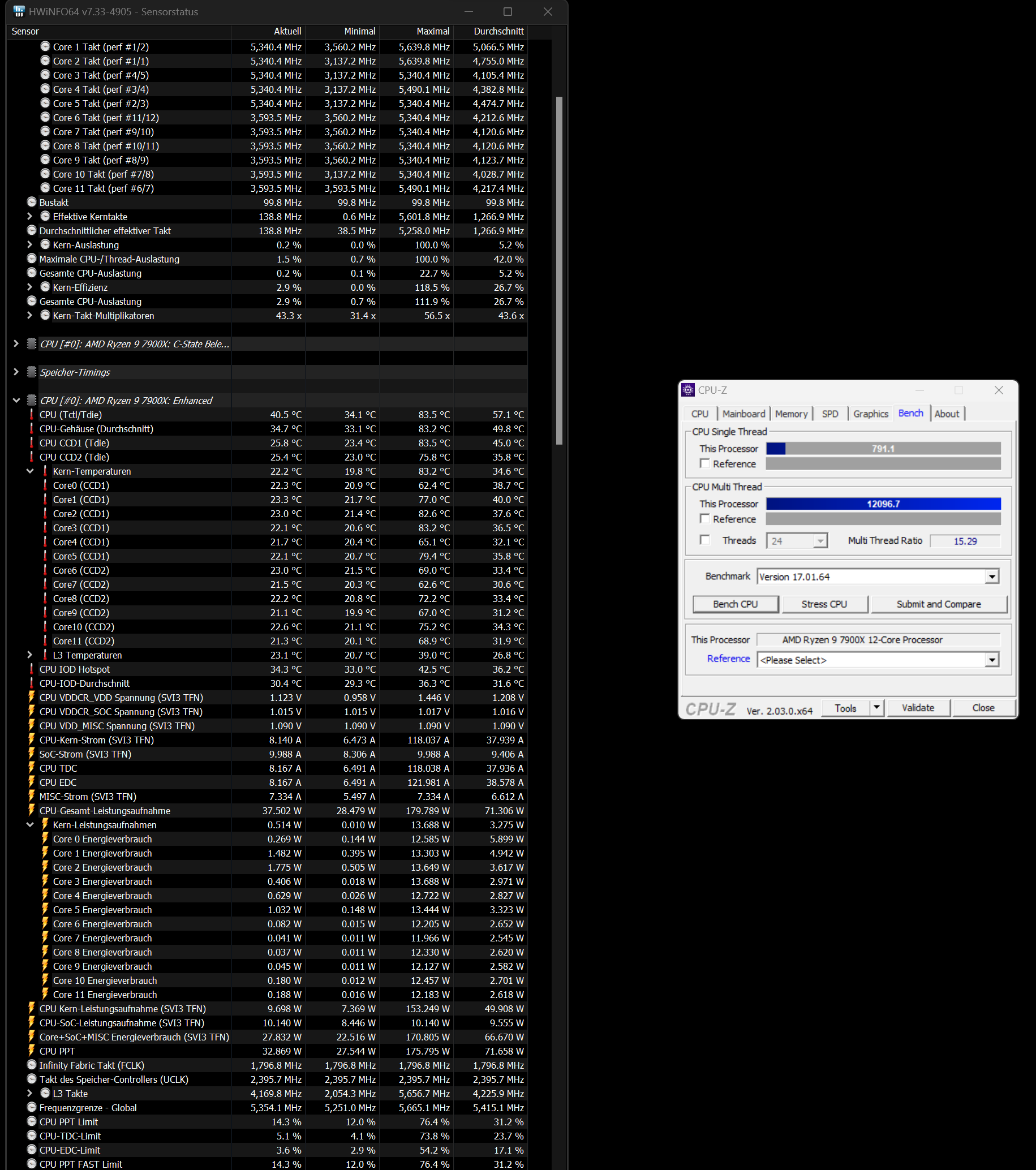Click Submit and Compare button
Viewport: 1036px width, 1170px height.
tap(939, 604)
